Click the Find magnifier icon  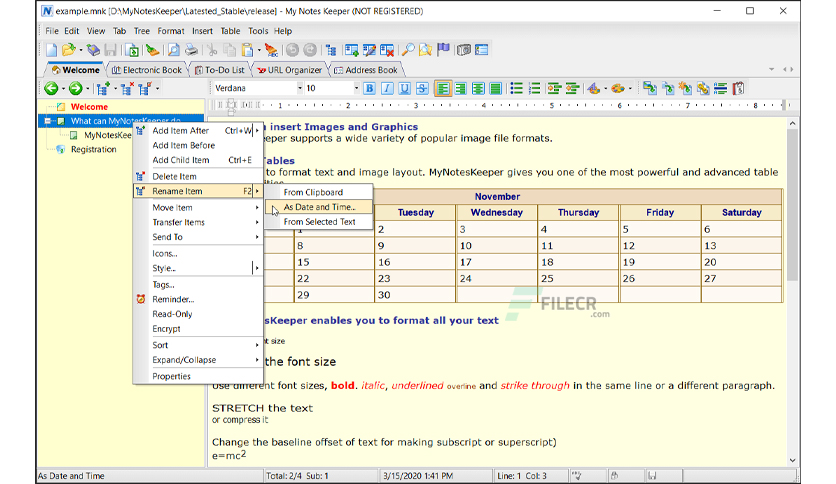(x=408, y=50)
